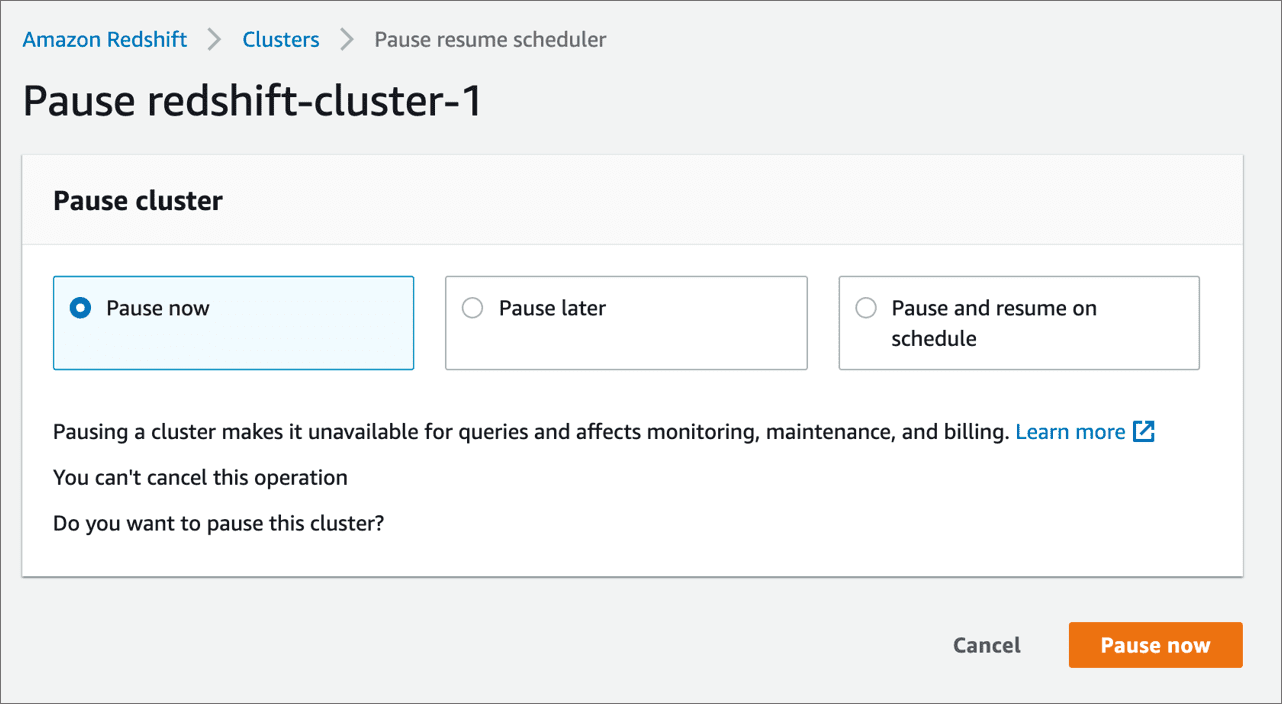The height and width of the screenshot is (704, 1282).
Task: Click the schedule option's label text
Action: 993,323
